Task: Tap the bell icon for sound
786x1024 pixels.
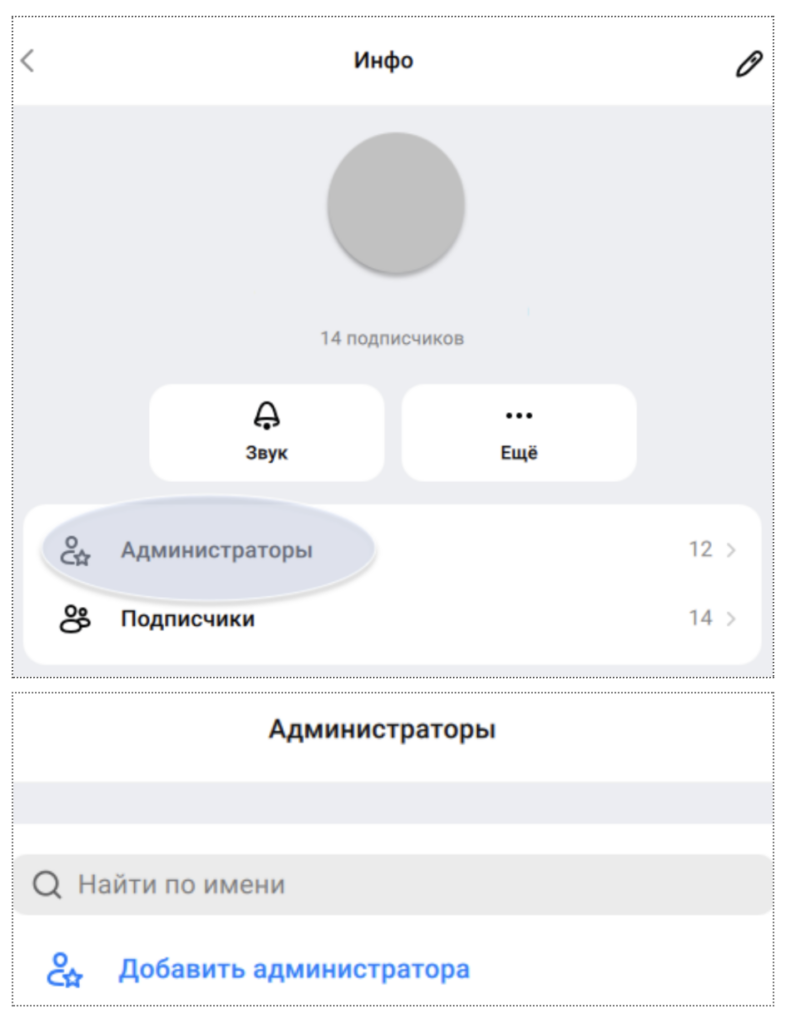Action: point(266,415)
